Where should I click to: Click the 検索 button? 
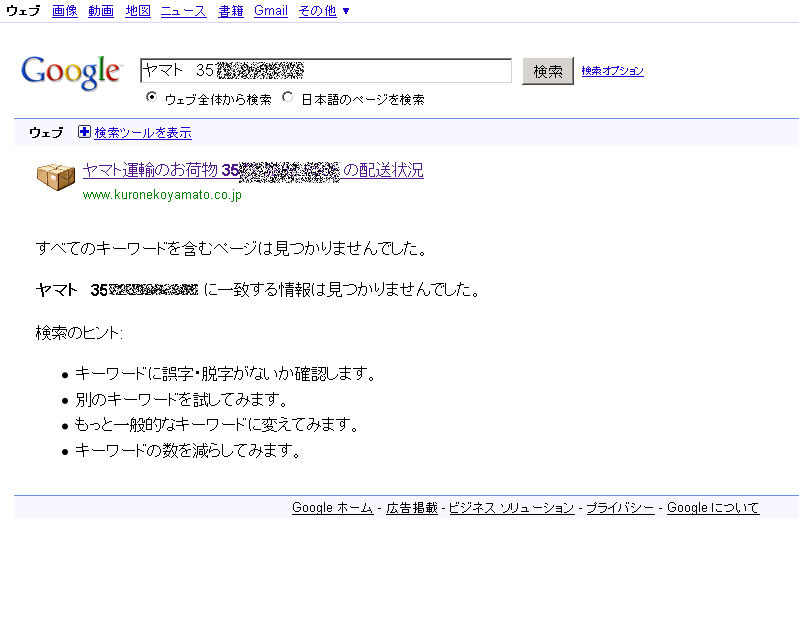click(548, 71)
